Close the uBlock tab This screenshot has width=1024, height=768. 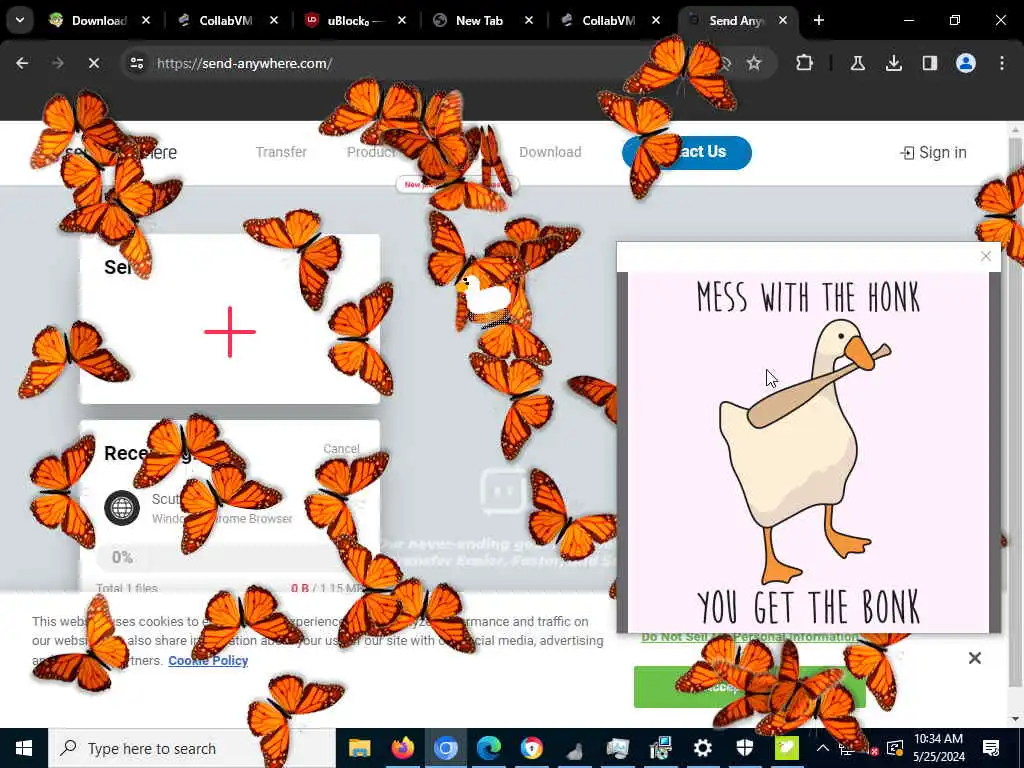(x=402, y=20)
